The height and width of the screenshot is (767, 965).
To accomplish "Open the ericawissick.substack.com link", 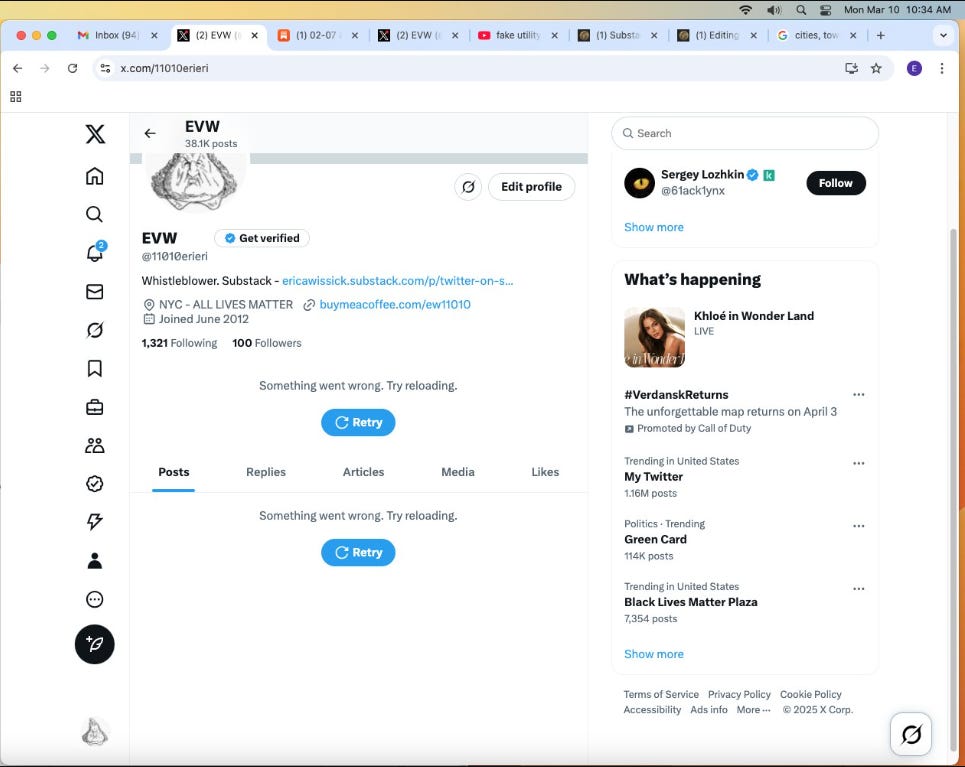I will pos(398,281).
